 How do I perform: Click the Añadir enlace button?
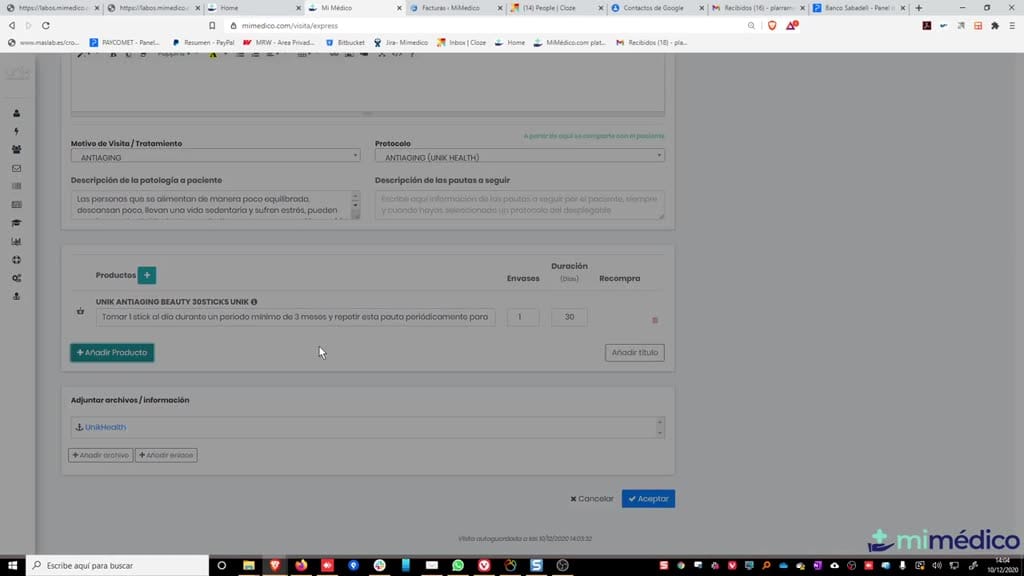click(166, 455)
